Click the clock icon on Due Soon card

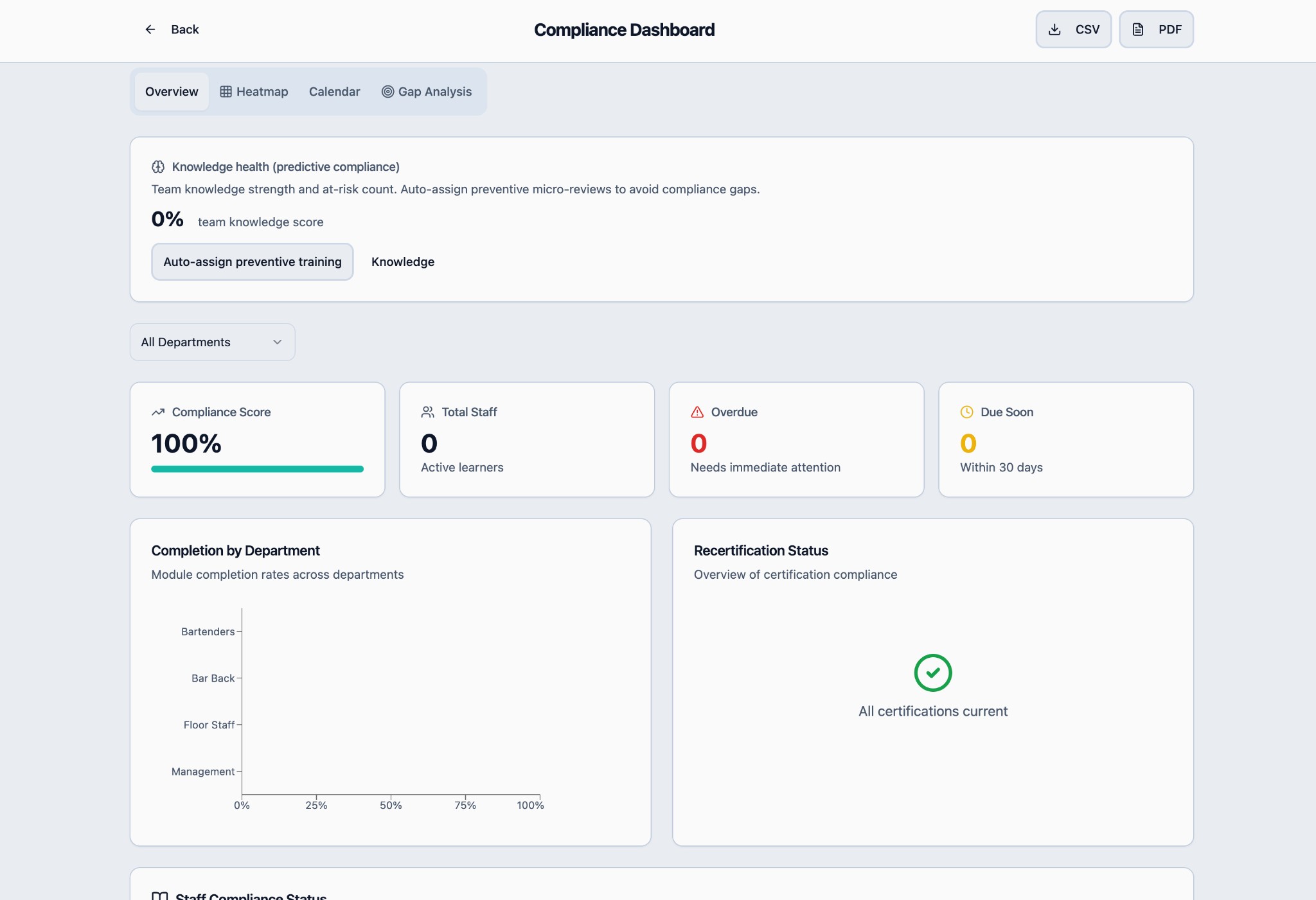[967, 412]
